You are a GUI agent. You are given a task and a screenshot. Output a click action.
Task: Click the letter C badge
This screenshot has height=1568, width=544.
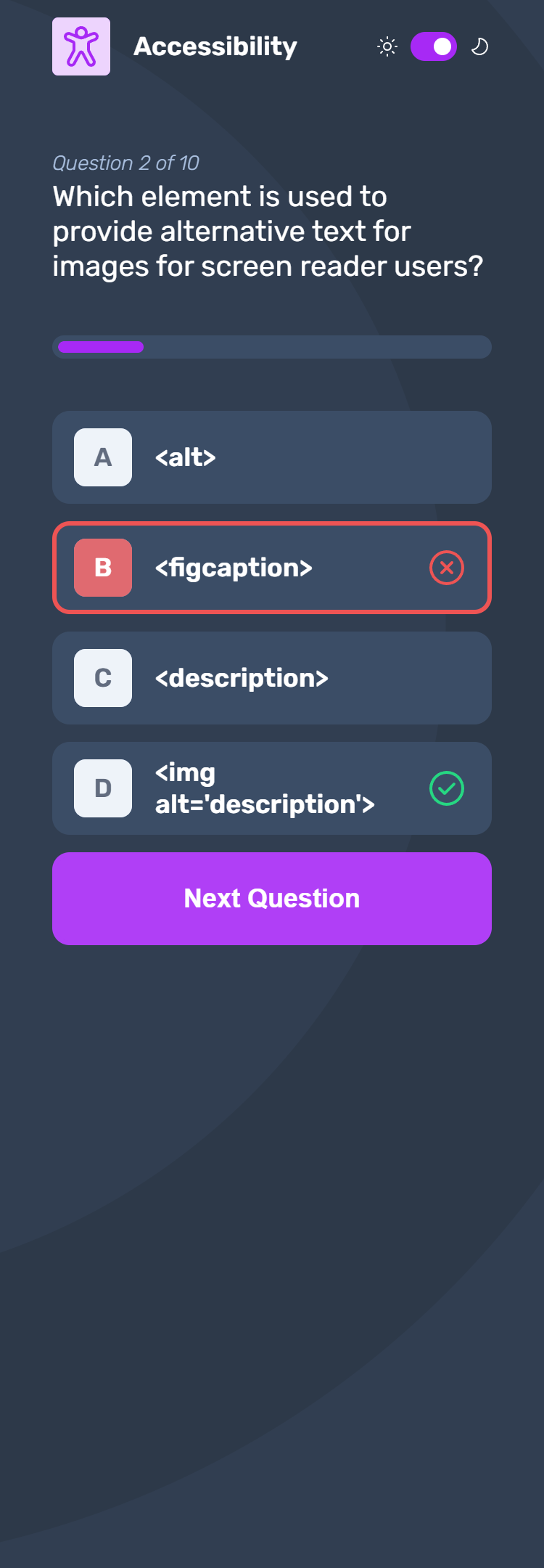coord(103,678)
